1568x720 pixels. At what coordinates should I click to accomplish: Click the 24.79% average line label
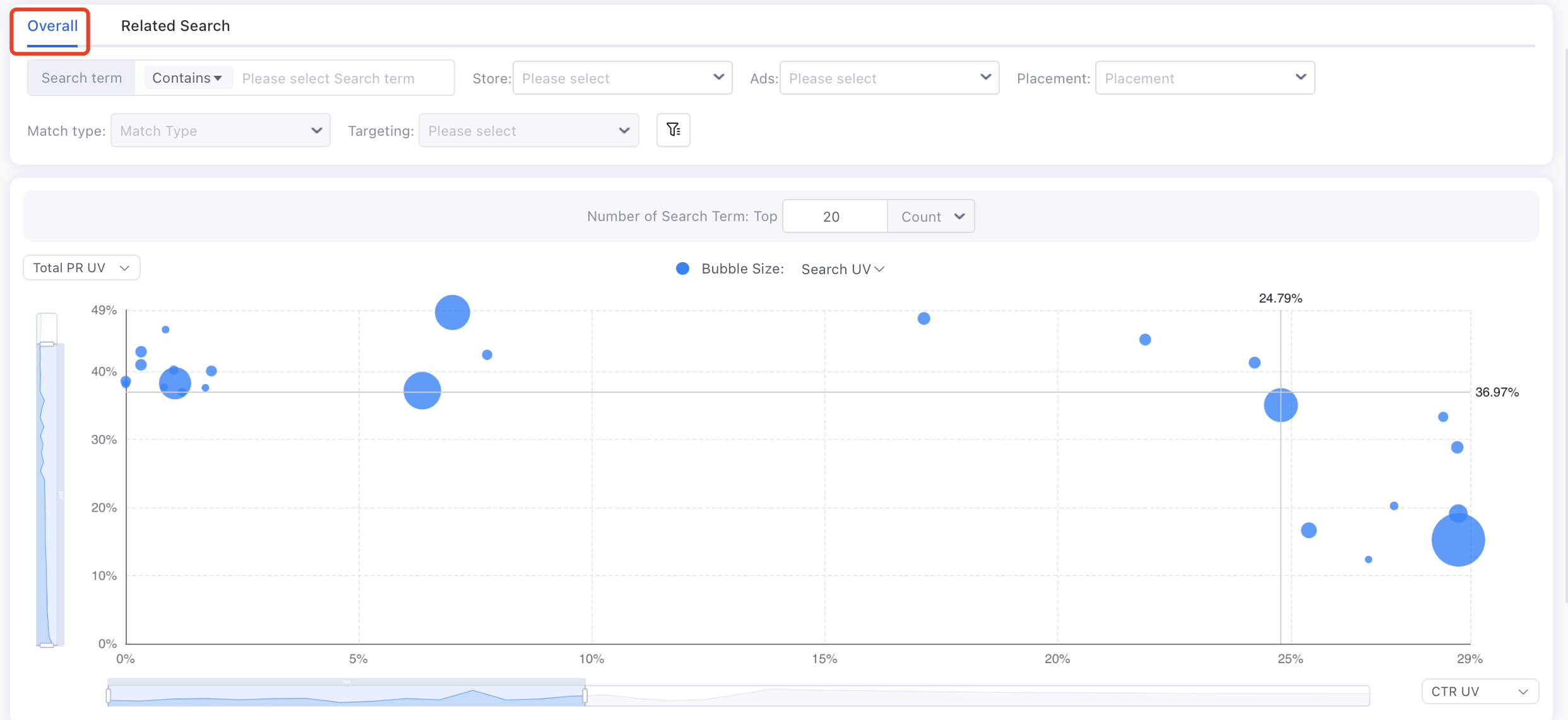coord(1280,298)
